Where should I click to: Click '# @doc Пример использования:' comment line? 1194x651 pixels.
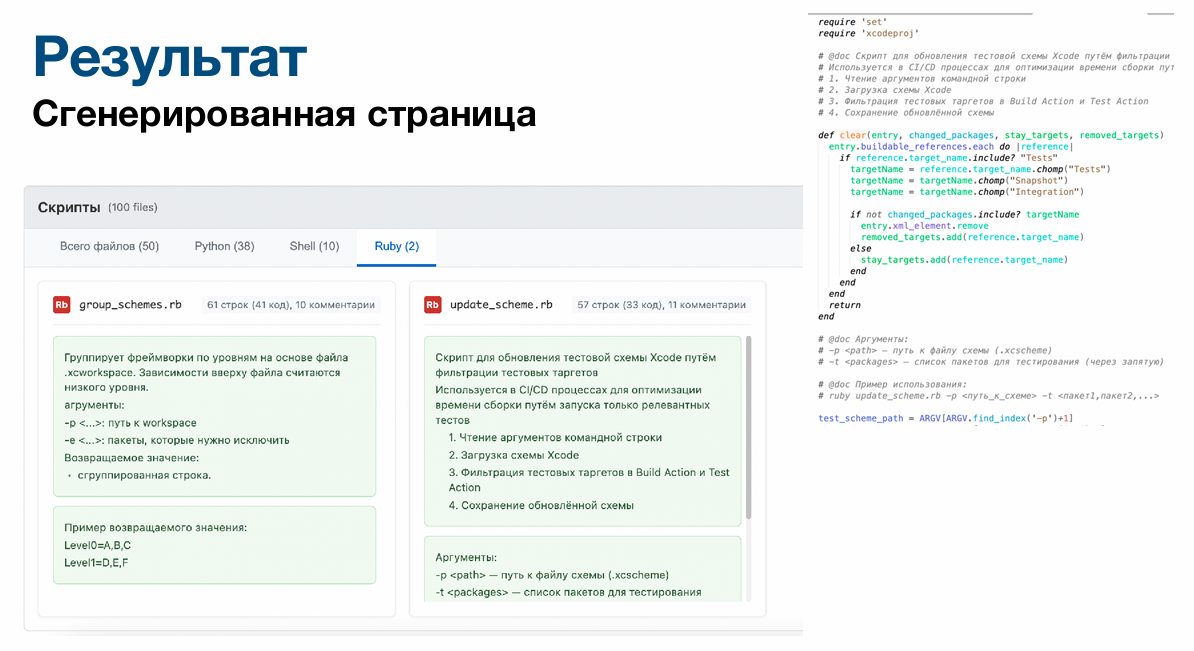coord(892,385)
